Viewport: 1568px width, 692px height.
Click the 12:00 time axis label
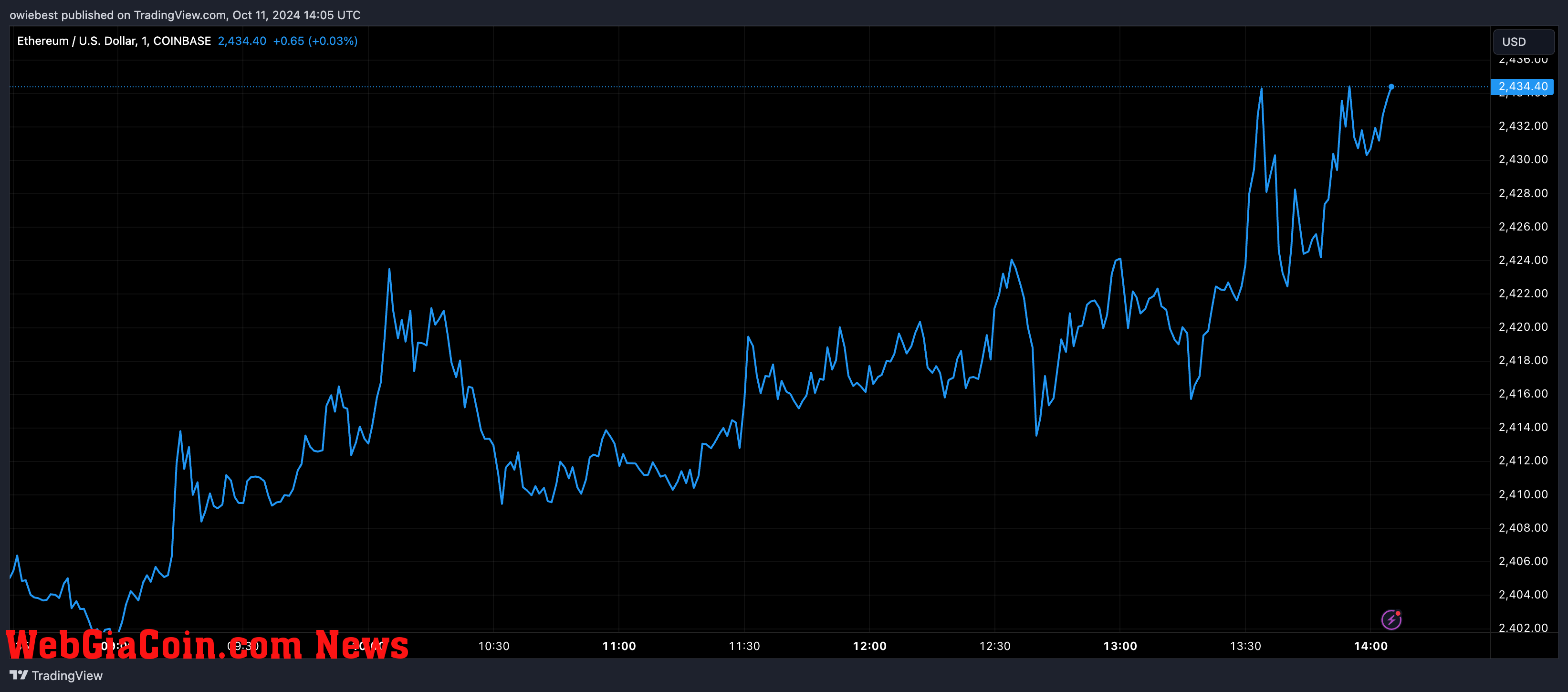click(x=869, y=646)
